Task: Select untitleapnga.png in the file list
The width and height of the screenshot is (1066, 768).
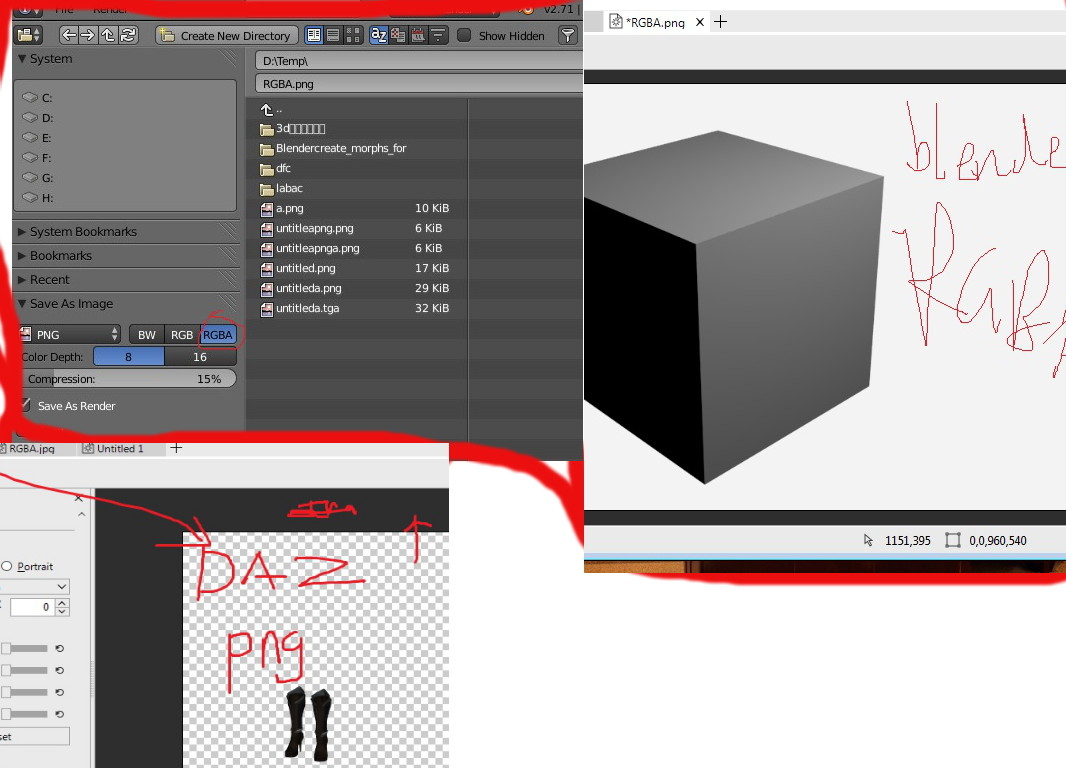Action: 317,249
